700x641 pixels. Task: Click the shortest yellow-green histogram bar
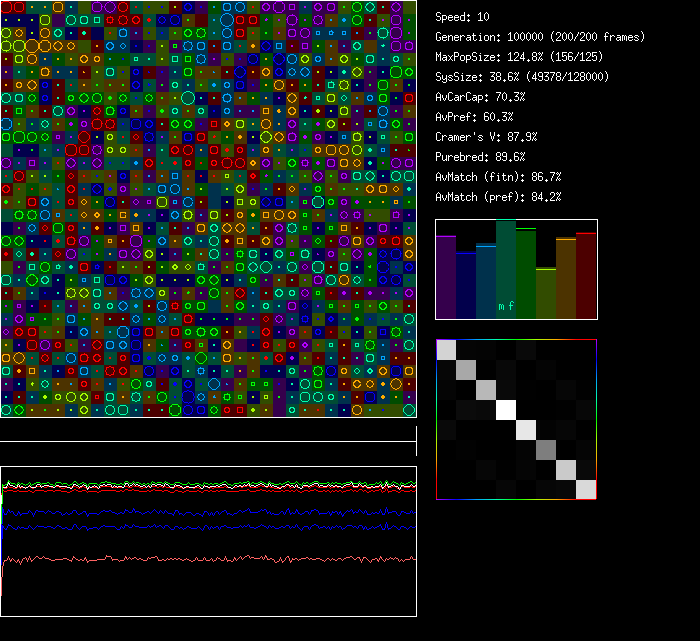click(x=546, y=293)
